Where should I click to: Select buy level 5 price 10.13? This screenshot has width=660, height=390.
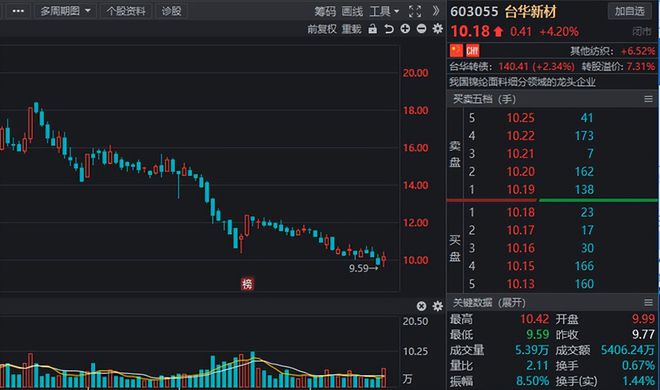520,284
